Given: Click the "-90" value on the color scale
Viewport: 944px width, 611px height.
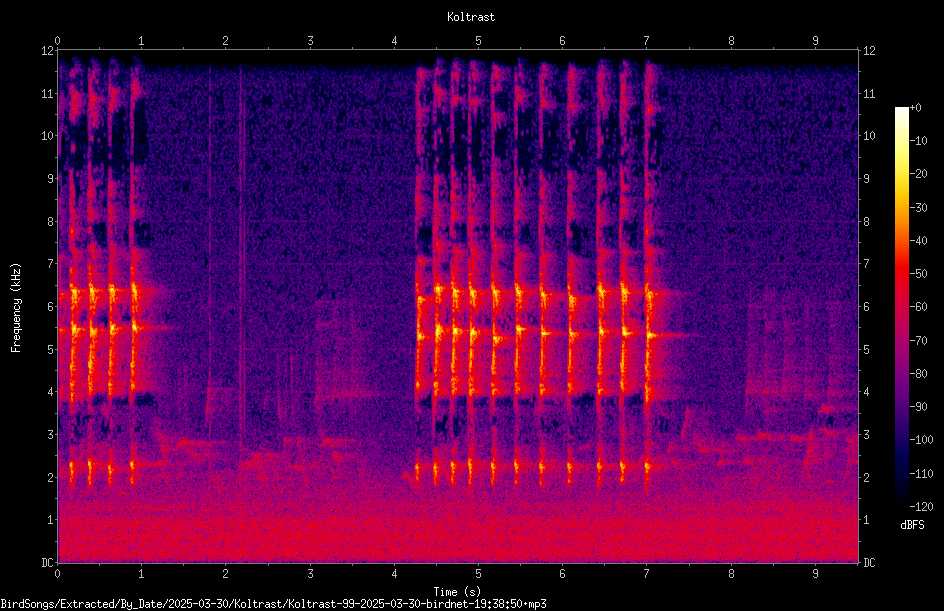Looking at the screenshot, I should click(x=919, y=407).
